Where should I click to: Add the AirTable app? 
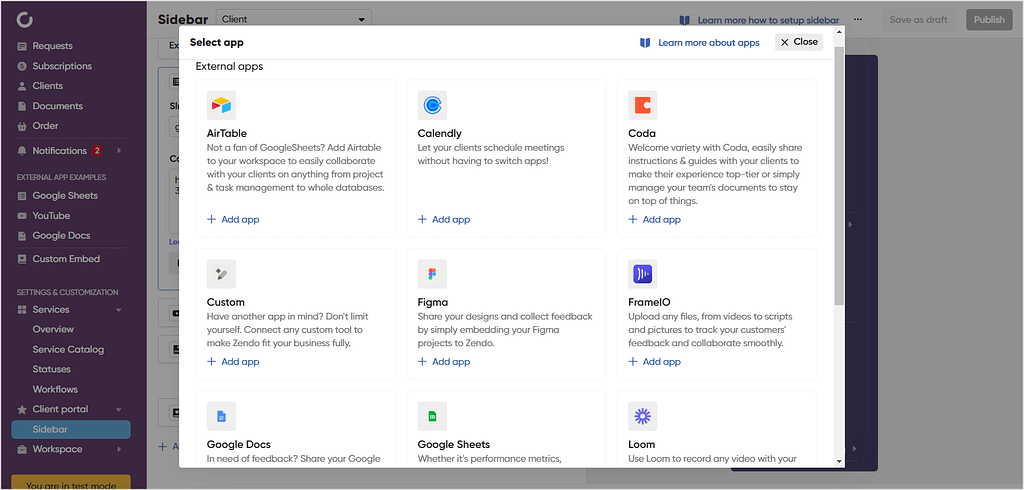[233, 220]
